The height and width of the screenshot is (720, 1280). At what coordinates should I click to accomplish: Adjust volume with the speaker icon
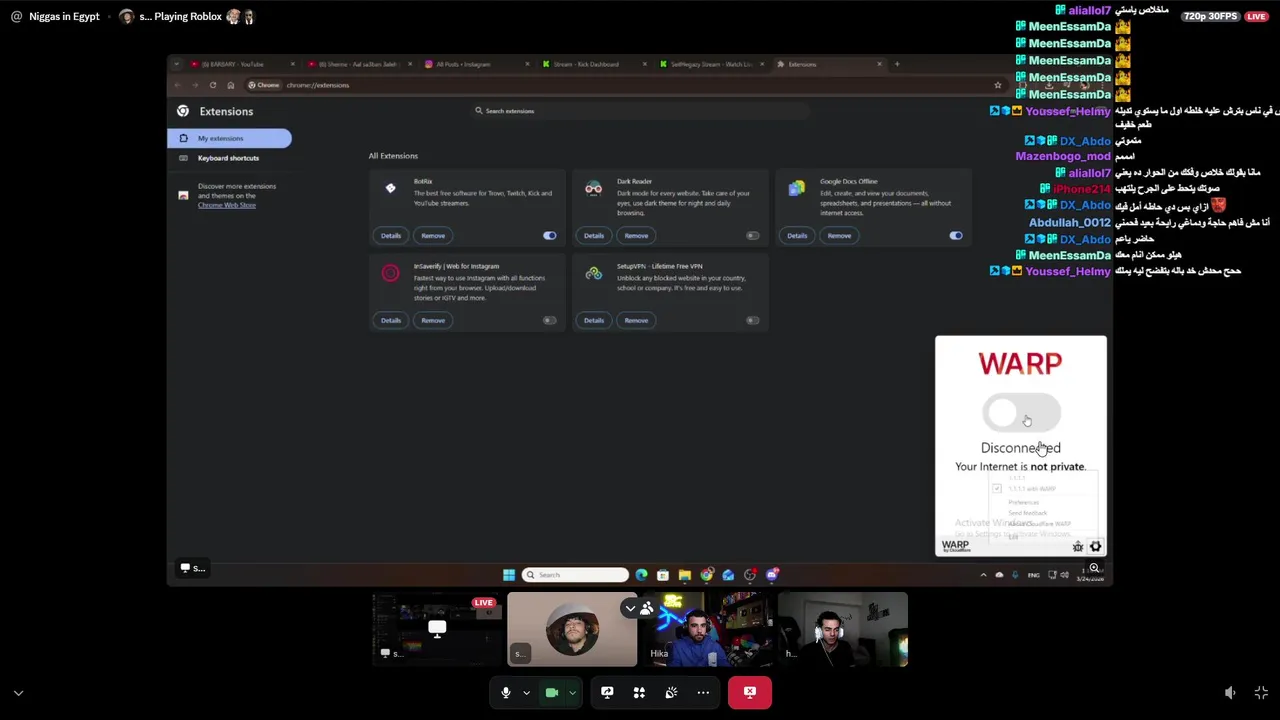pos(1230,692)
